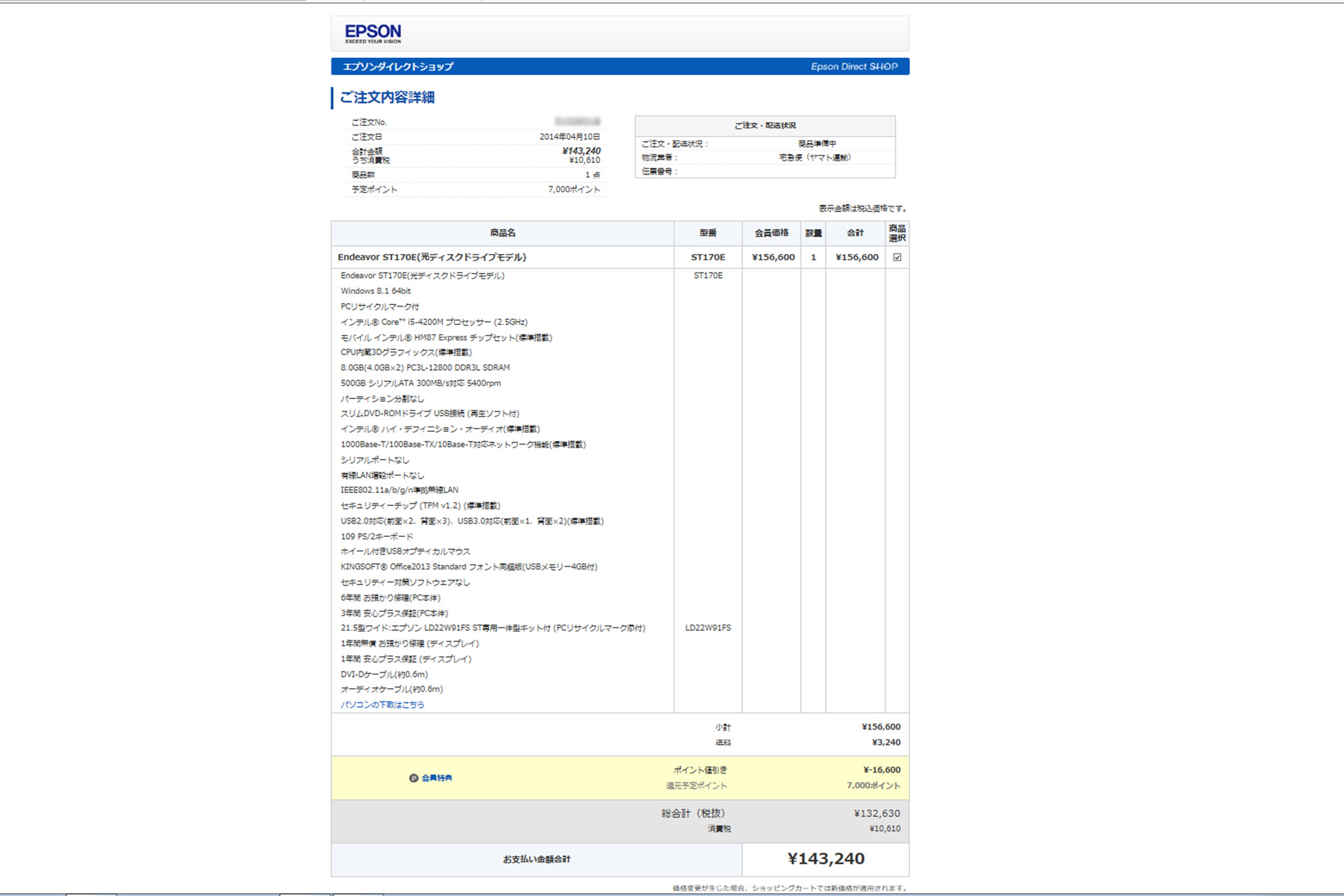The width and height of the screenshot is (1344, 896).
Task: Click the Epson Direct SHOP banner text
Action: [854, 66]
